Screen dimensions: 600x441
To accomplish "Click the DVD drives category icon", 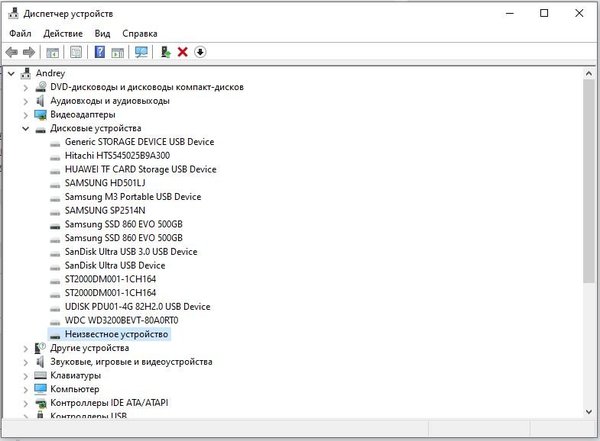I will 41,87.
